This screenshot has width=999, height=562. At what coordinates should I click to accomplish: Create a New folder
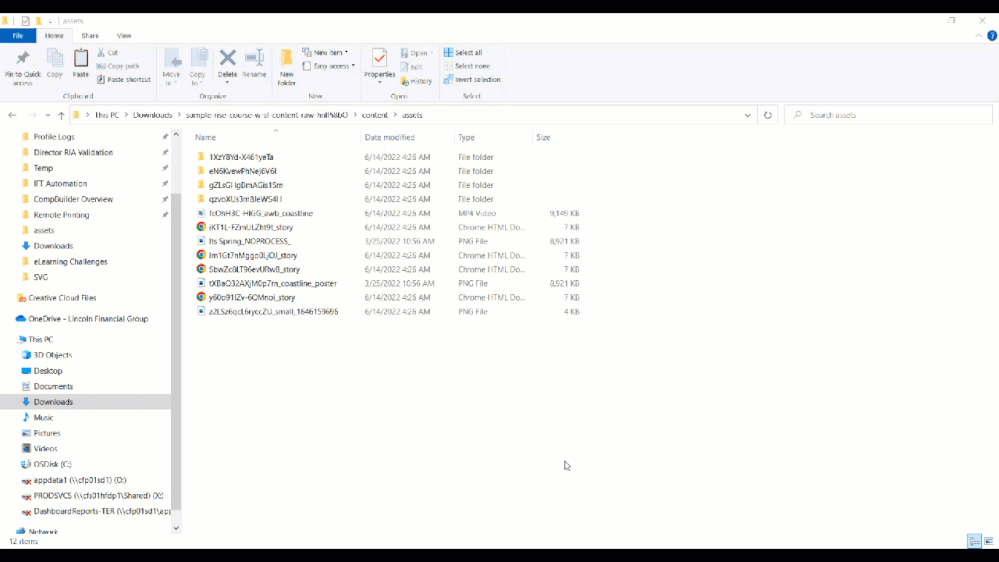(x=287, y=67)
